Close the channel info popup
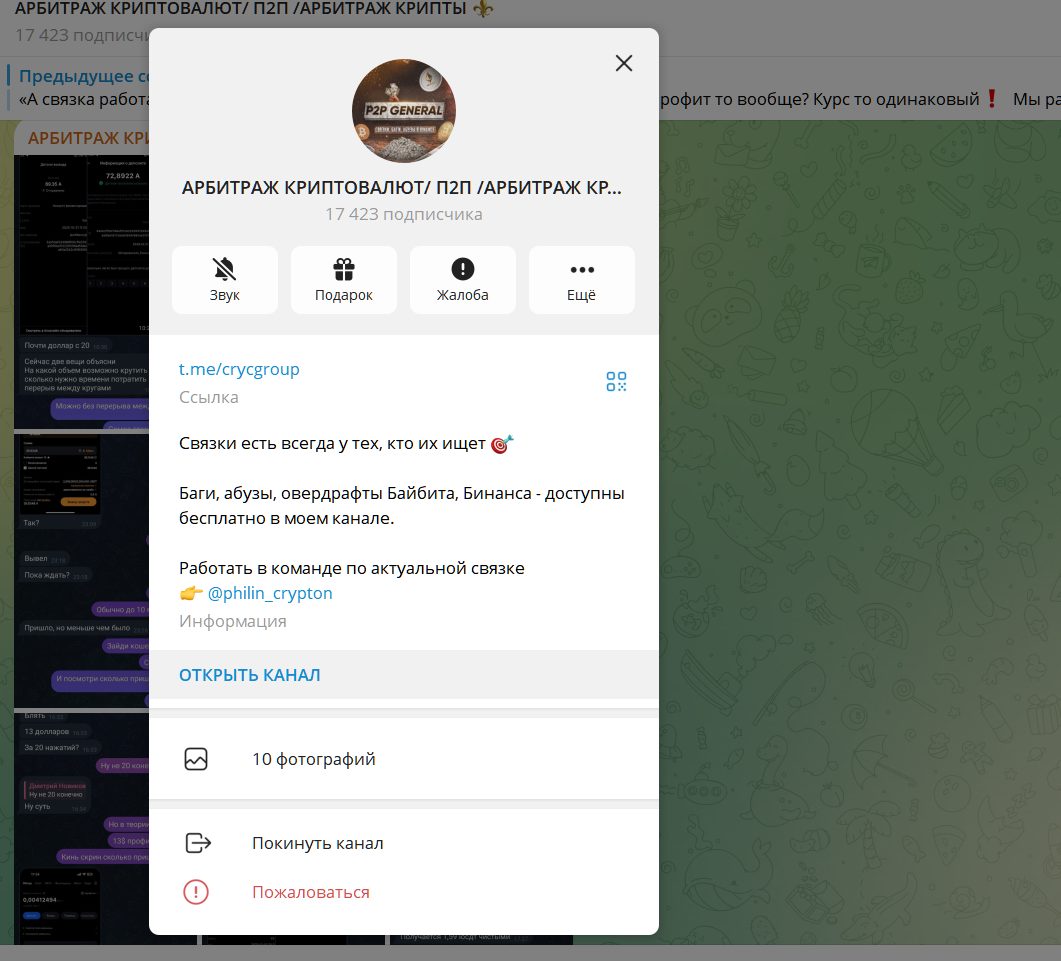1061x961 pixels. tap(624, 63)
